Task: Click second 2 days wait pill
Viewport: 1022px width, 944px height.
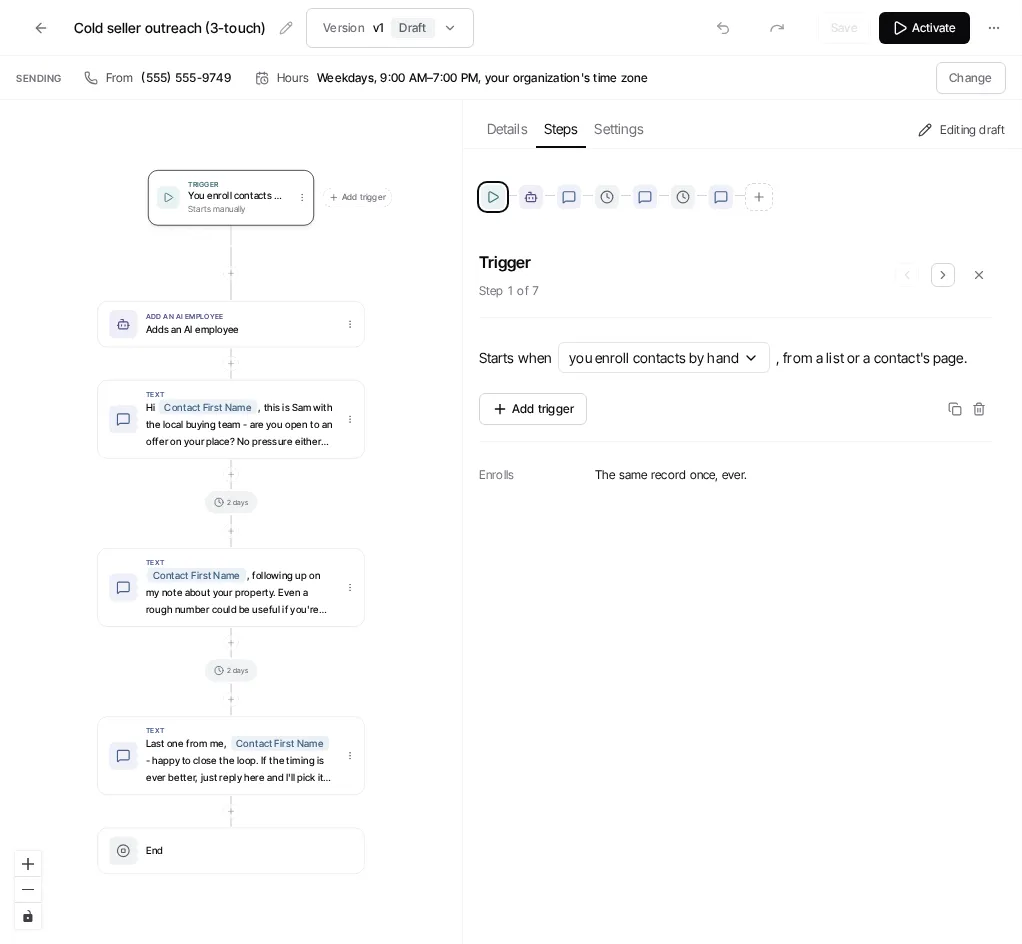Action: coord(231,670)
